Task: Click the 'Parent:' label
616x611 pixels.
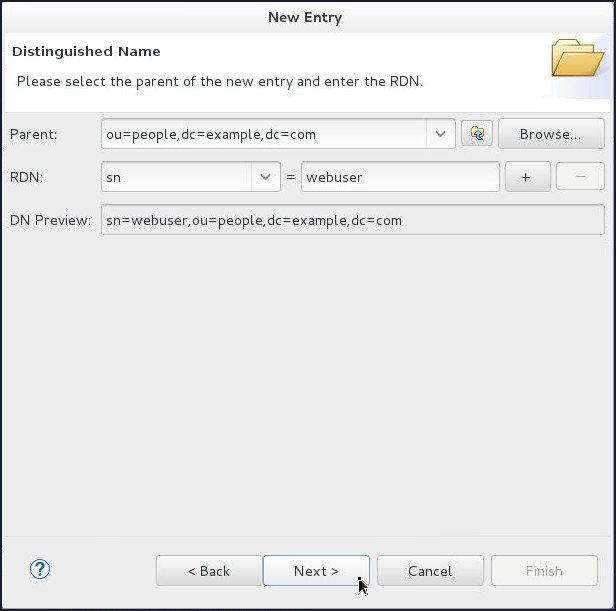Action: (x=34, y=134)
